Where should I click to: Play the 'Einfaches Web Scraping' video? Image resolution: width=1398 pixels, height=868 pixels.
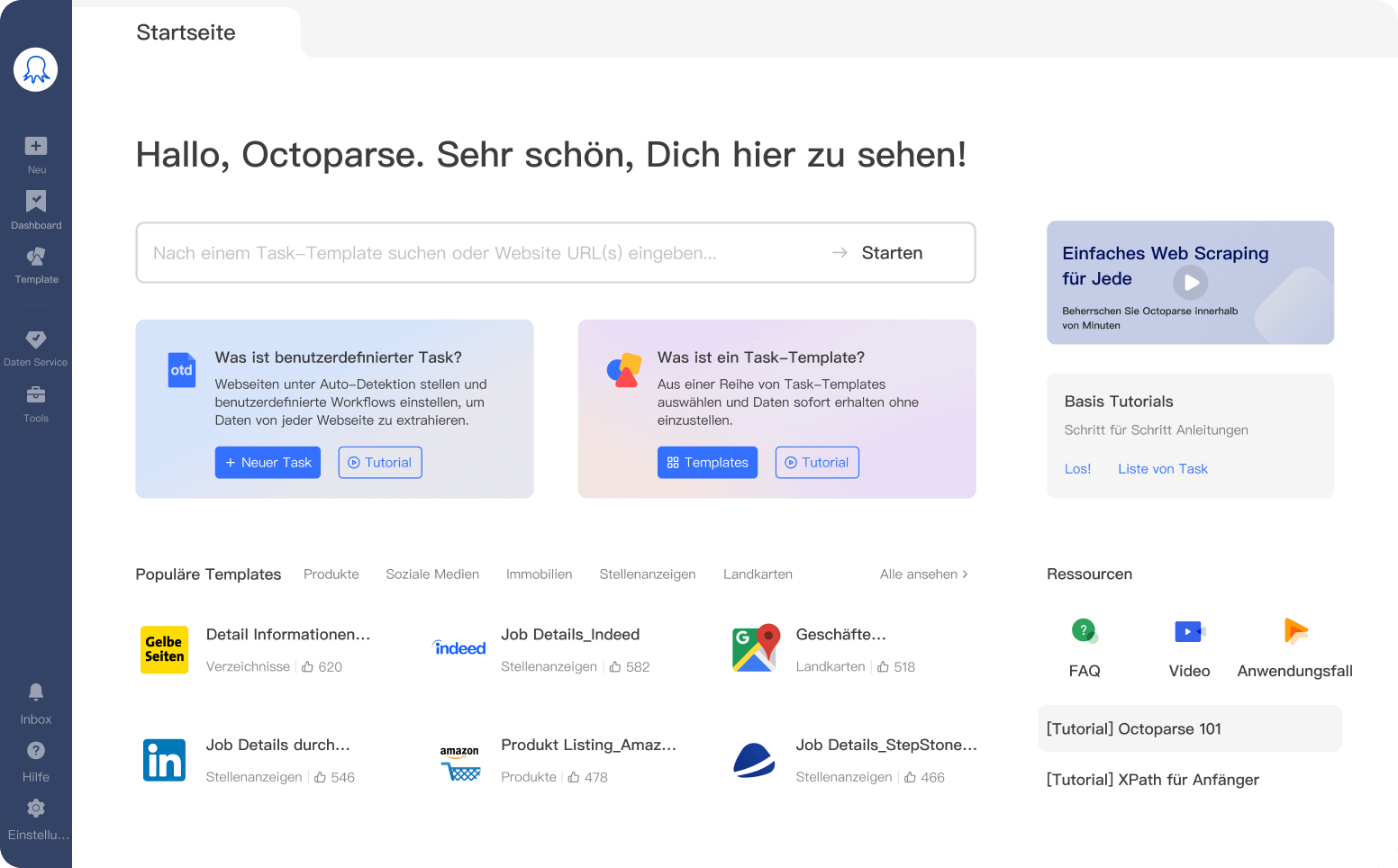(1190, 282)
